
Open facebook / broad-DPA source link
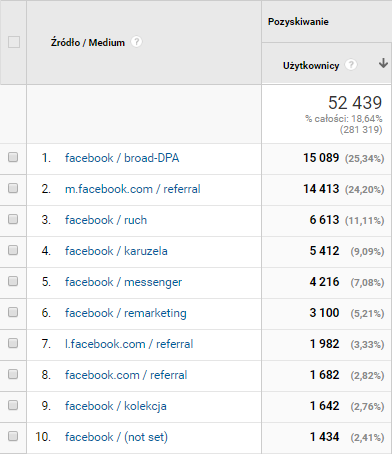click(122, 158)
